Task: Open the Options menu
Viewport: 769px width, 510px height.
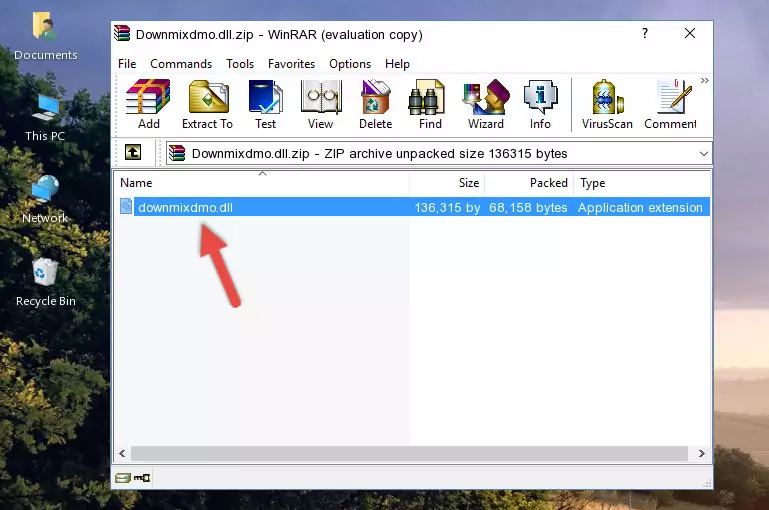Action: (350, 64)
